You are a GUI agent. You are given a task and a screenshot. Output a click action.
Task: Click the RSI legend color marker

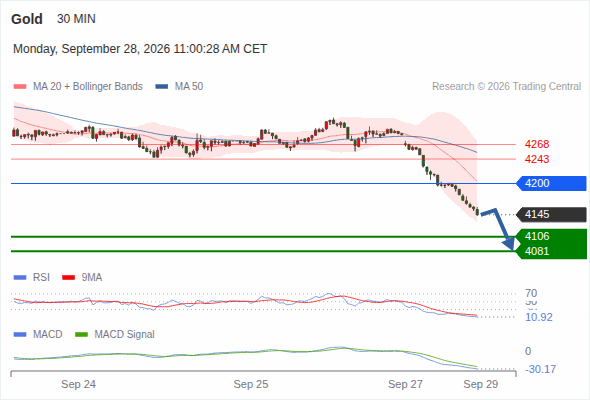click(20, 278)
